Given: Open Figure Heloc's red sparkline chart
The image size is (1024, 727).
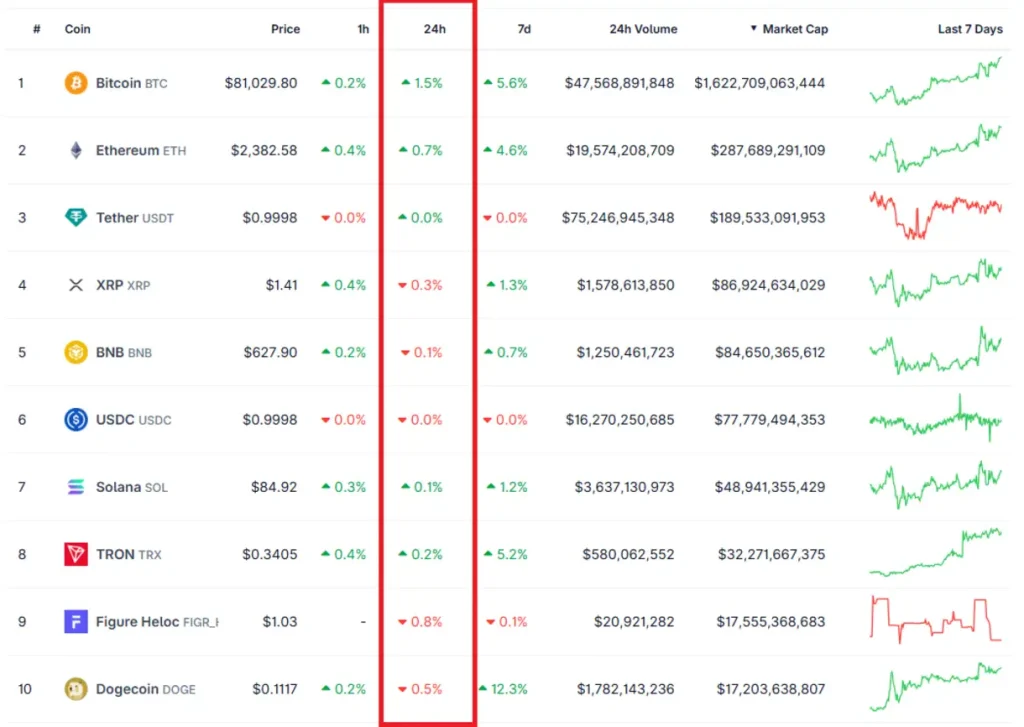Looking at the screenshot, I should pyautogui.click(x=935, y=620).
